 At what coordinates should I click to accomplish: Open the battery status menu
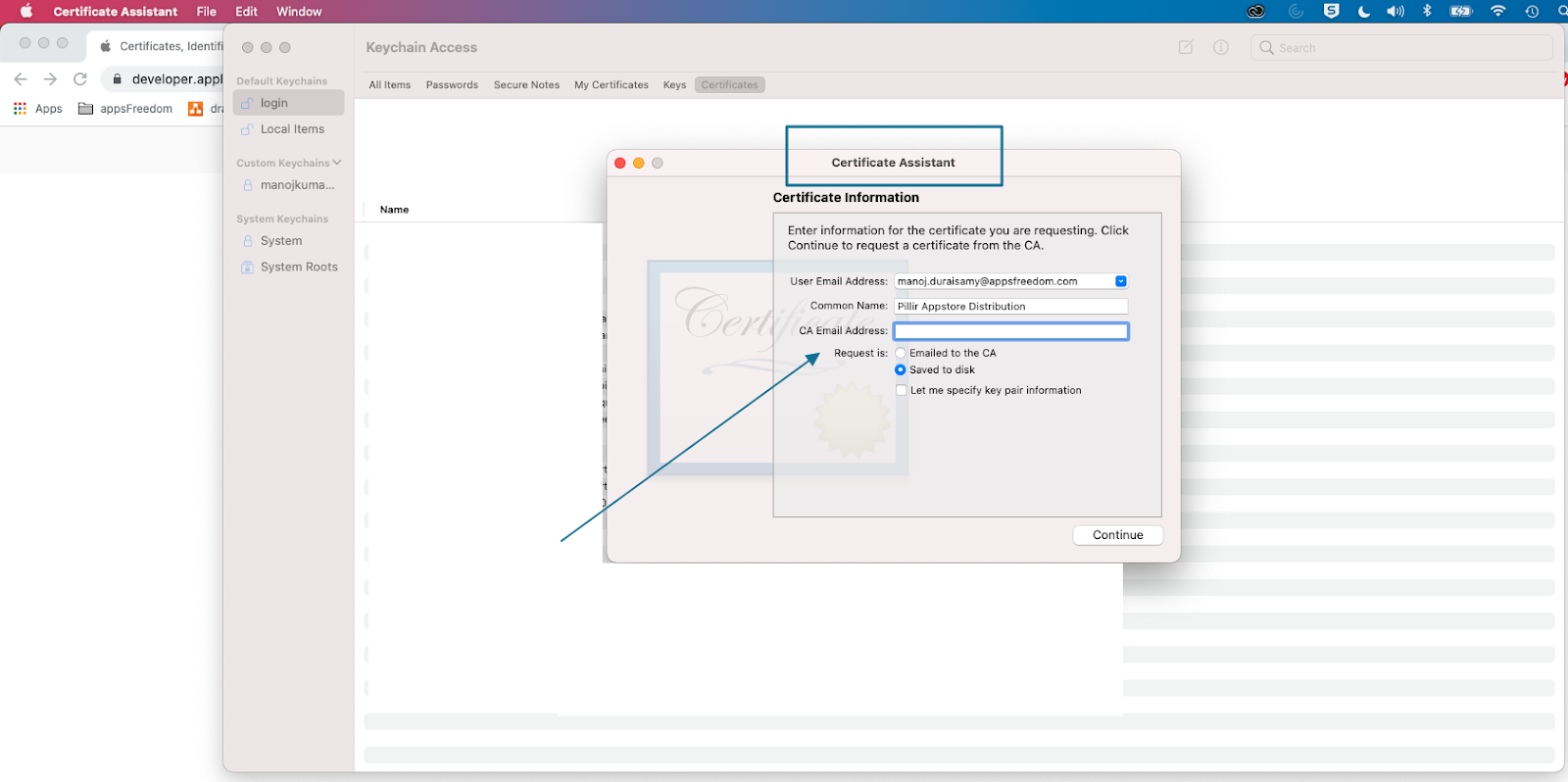tap(1461, 11)
